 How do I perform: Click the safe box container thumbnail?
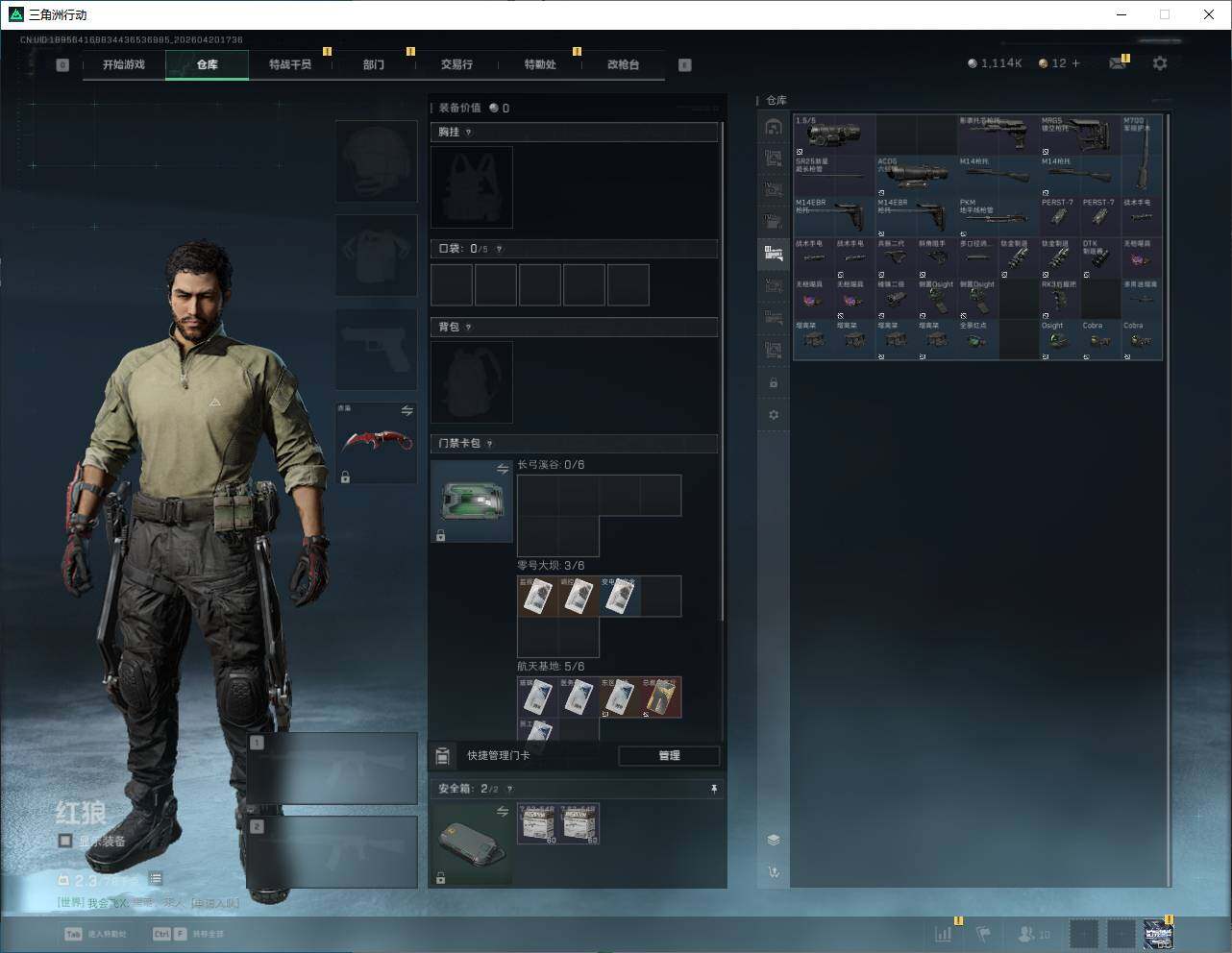(x=472, y=843)
